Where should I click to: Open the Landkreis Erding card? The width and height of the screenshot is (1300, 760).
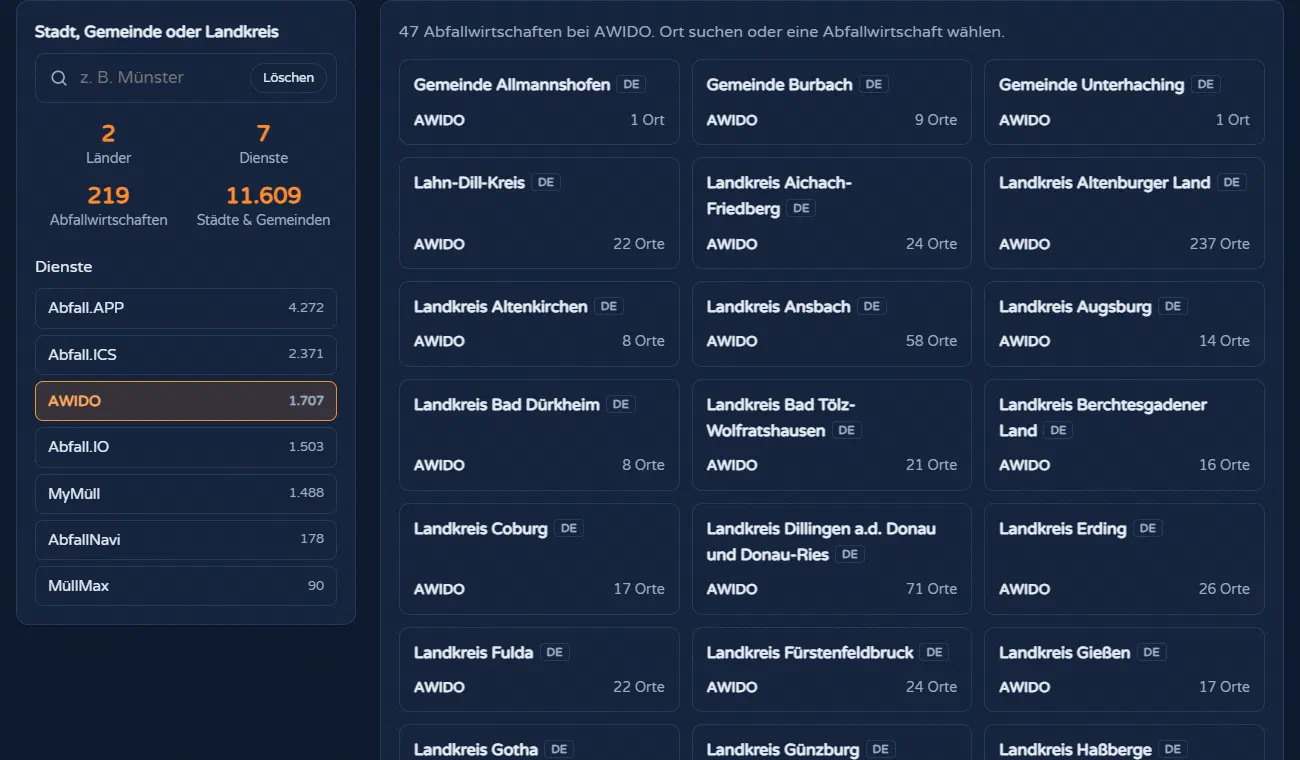tap(1124, 559)
